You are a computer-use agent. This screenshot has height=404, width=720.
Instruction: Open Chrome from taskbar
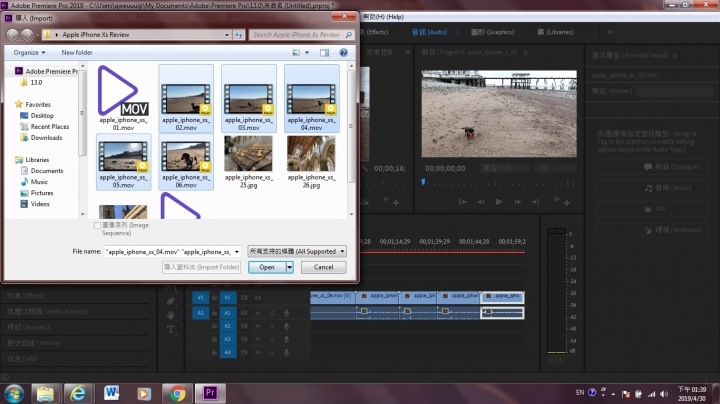pyautogui.click(x=177, y=393)
